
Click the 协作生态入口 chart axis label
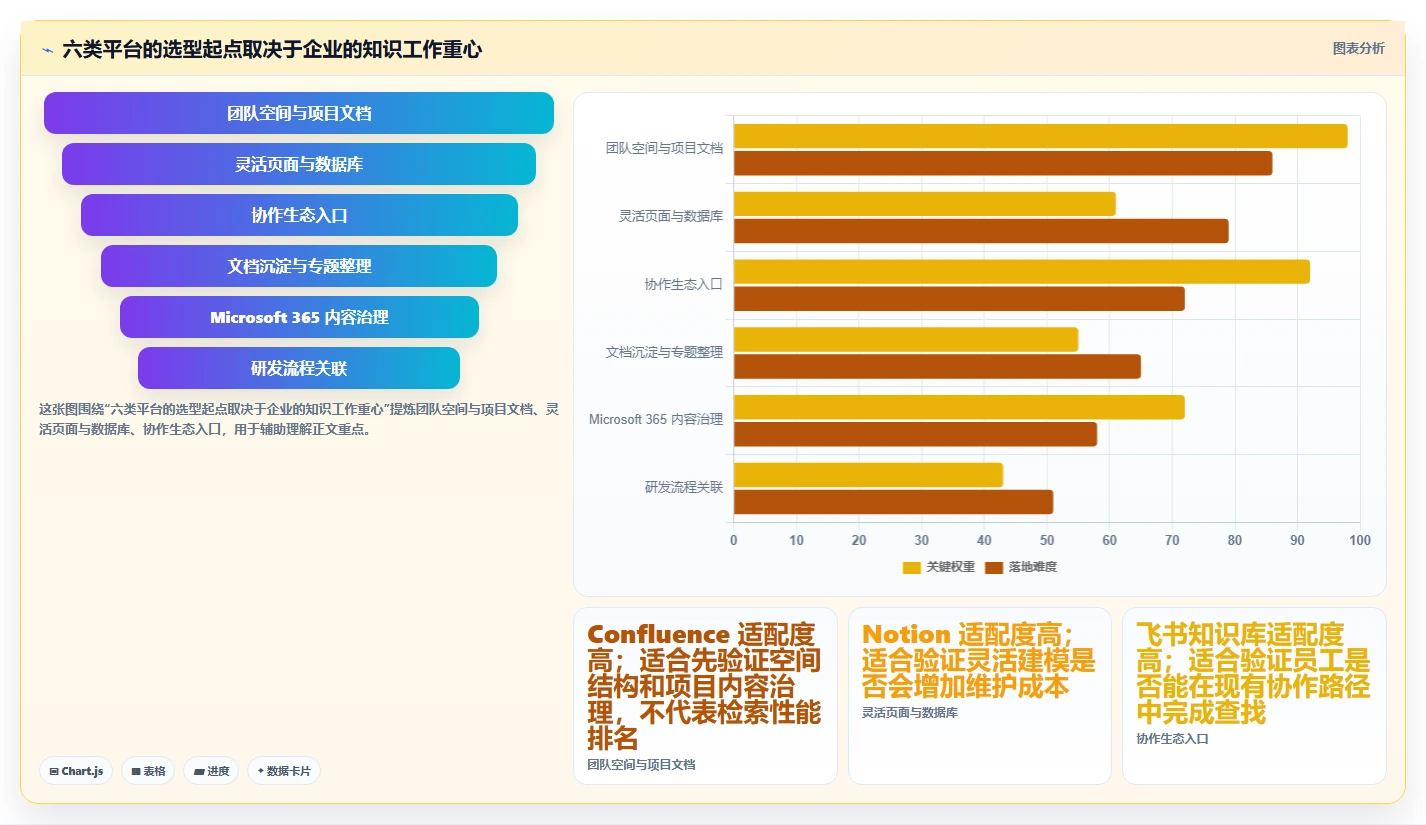(684, 284)
